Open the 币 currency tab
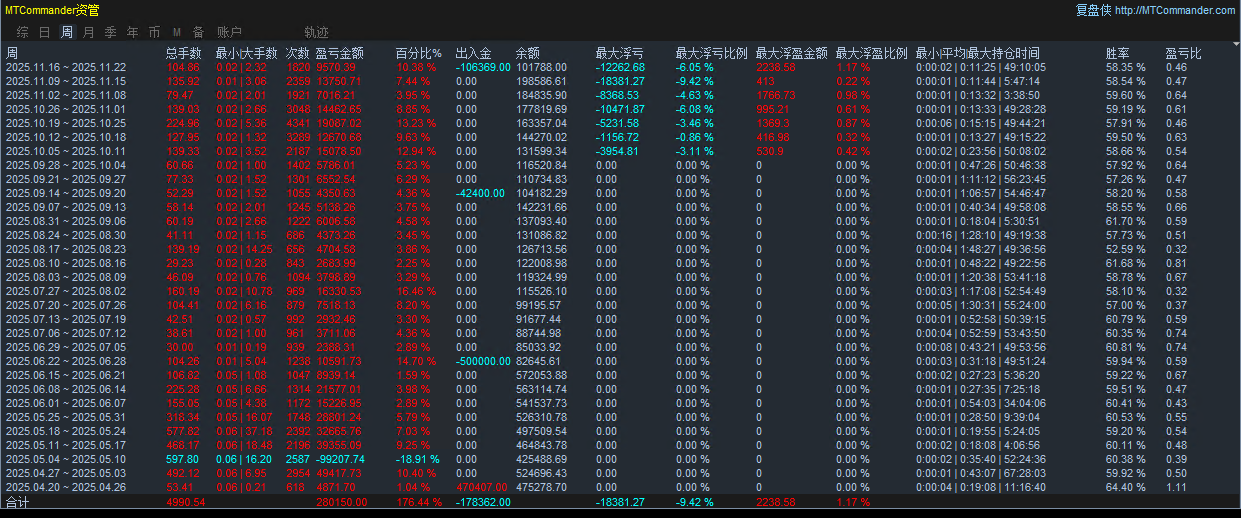The width and height of the screenshot is (1241, 518). tap(154, 32)
